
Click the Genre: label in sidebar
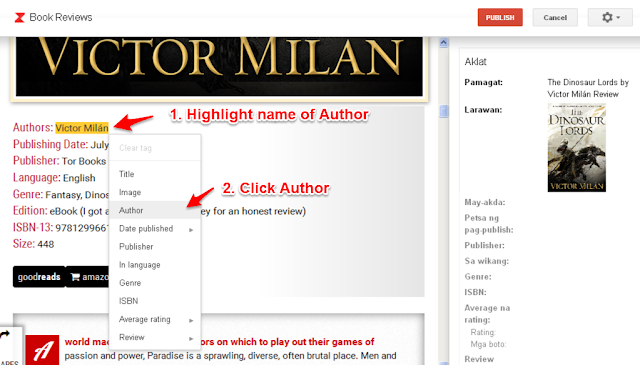pyautogui.click(x=478, y=277)
